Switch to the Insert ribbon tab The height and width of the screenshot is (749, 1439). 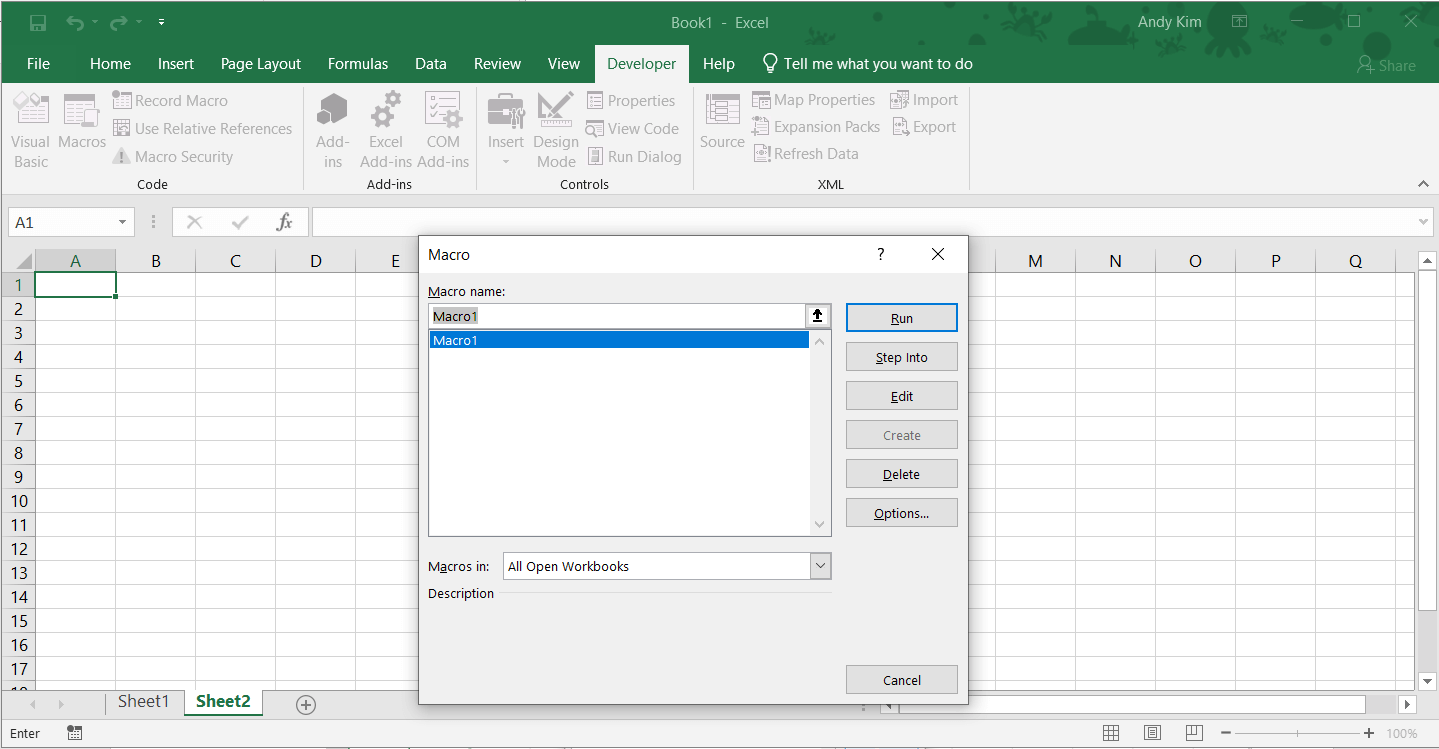tap(176, 63)
